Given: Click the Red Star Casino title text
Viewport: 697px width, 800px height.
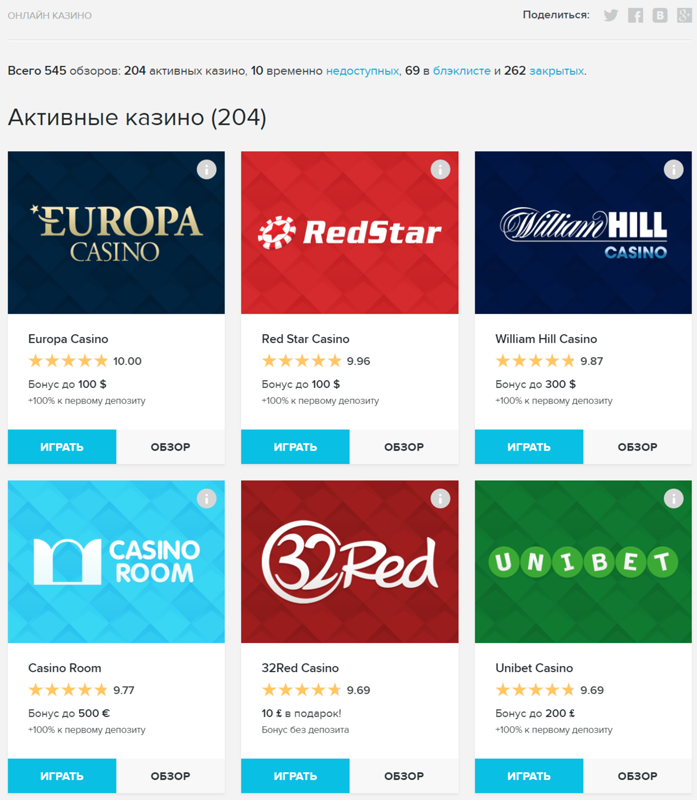Looking at the screenshot, I should pyautogui.click(x=306, y=339).
